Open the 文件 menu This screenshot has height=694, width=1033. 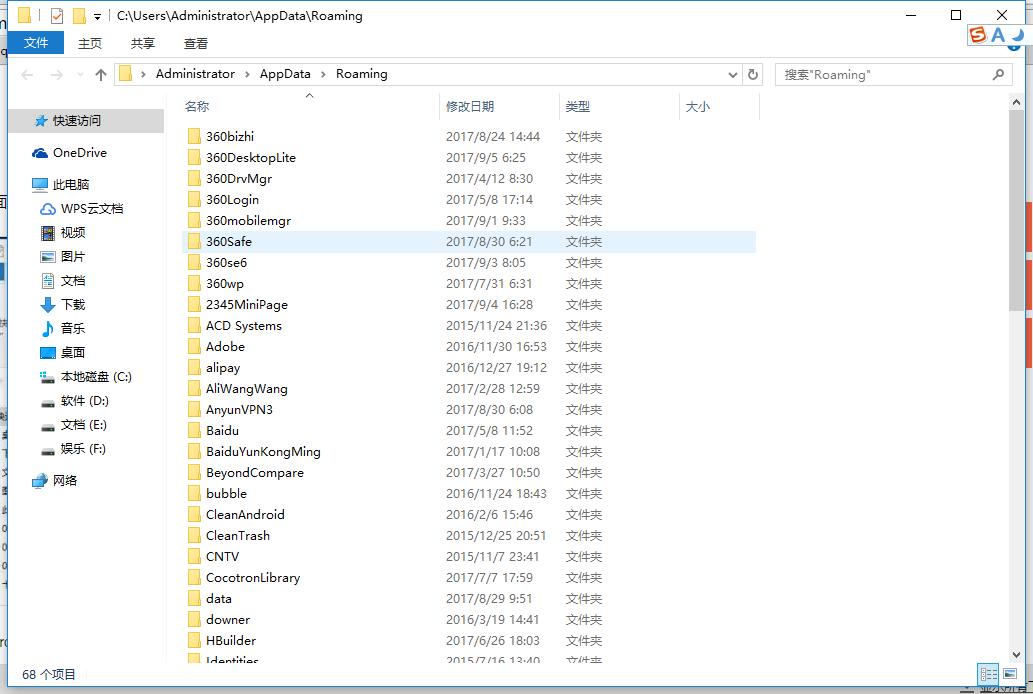point(36,43)
